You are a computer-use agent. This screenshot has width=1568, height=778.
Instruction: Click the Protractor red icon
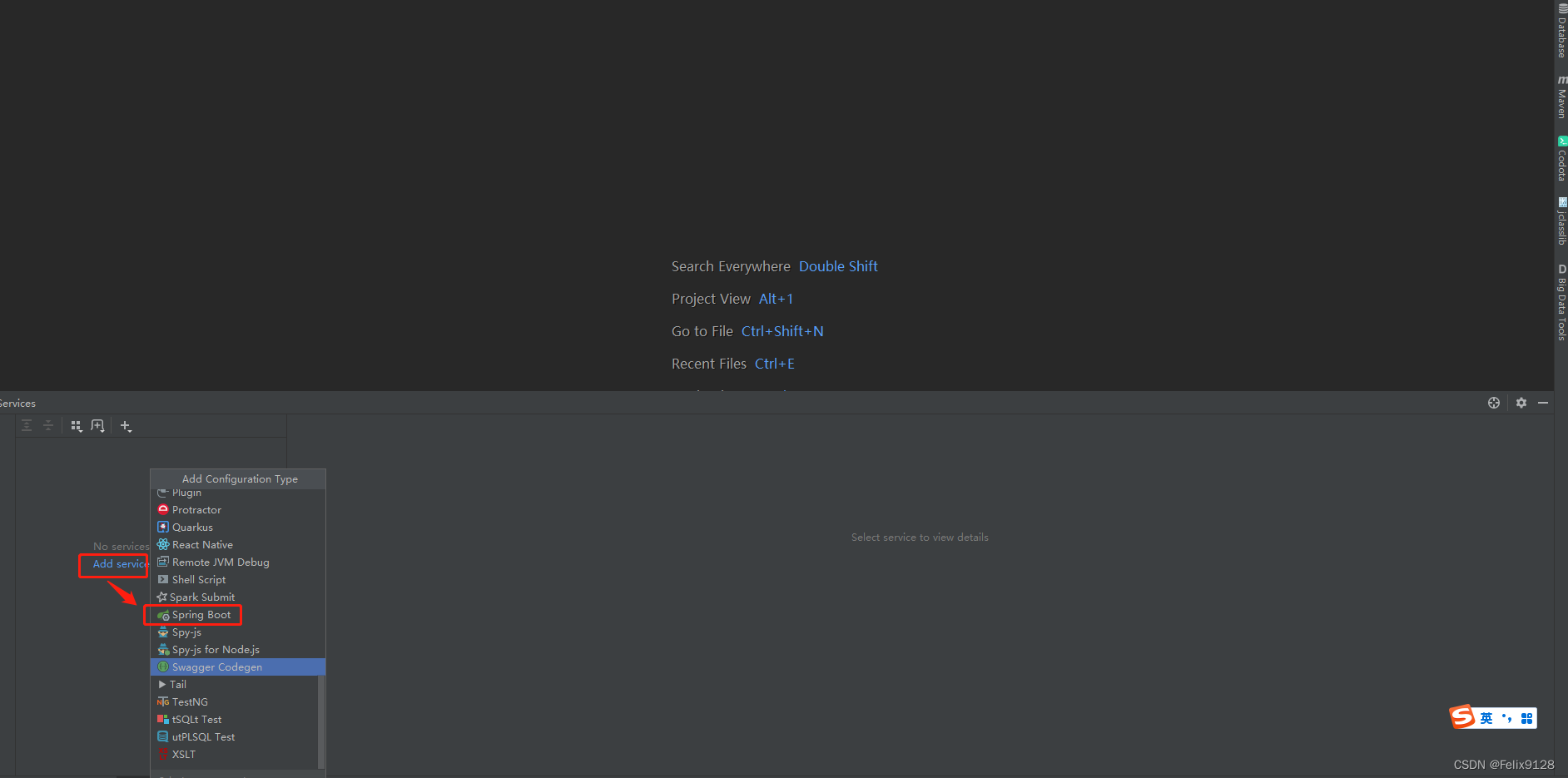(x=163, y=509)
